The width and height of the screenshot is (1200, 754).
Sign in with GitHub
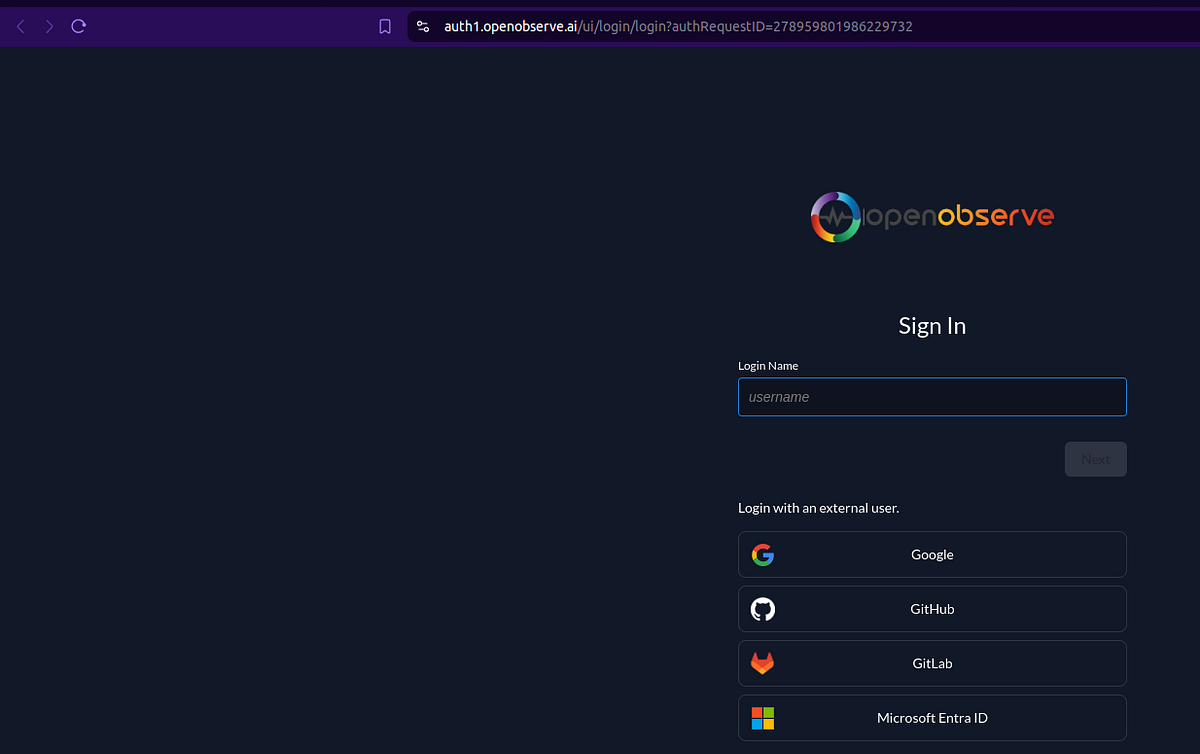(932, 609)
